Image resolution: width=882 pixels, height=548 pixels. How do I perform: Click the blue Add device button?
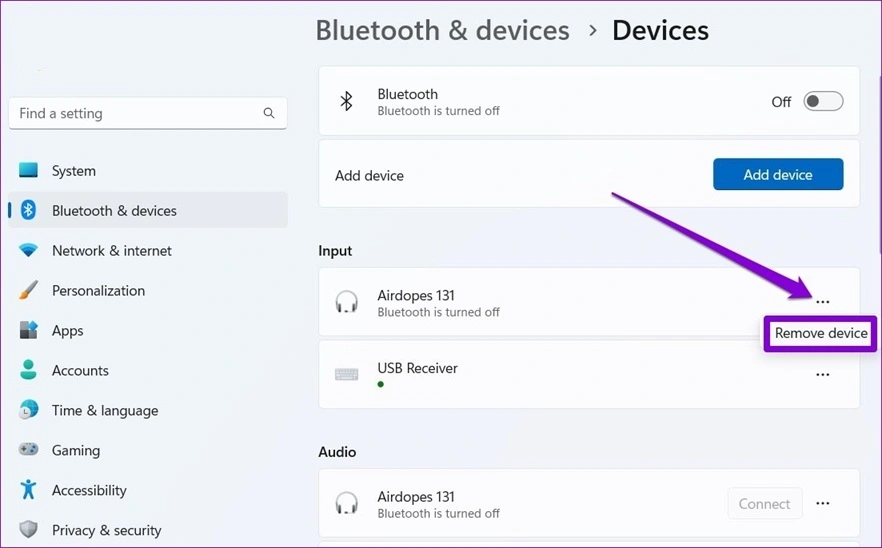778,174
